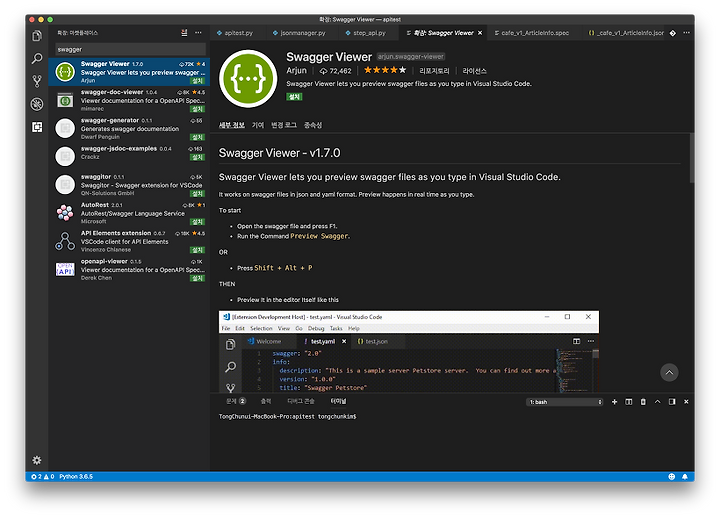Add a new terminal with plus icon
Screen dimensions: 720x518
click(614, 402)
